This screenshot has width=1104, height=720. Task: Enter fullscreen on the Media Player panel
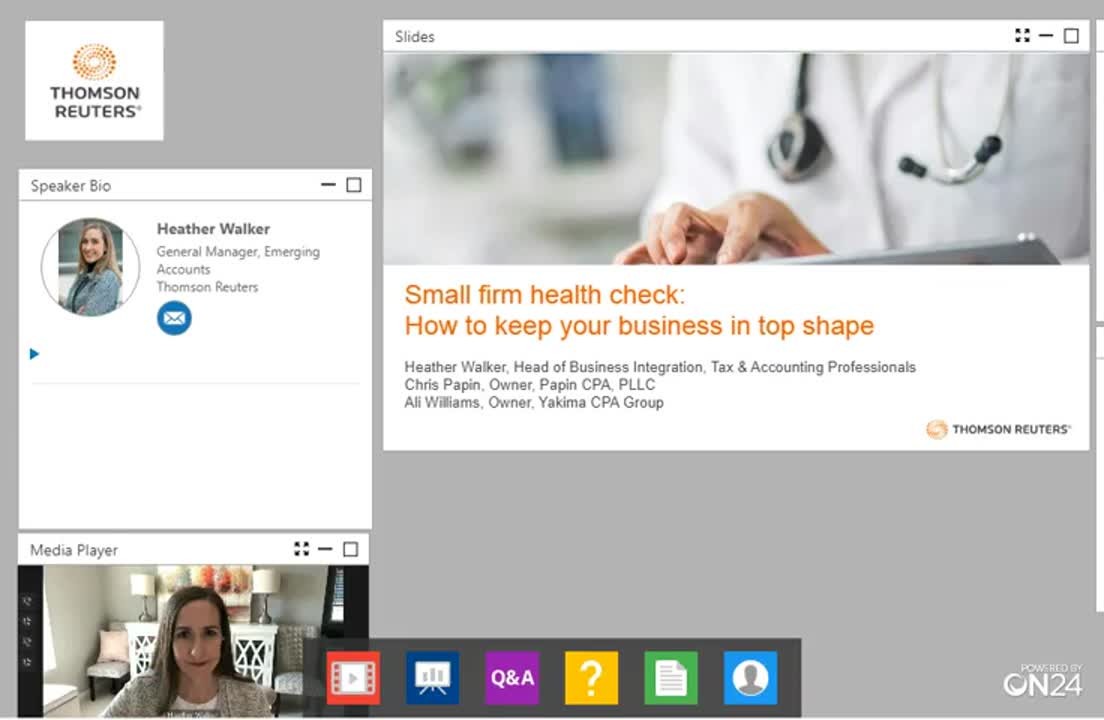pos(301,549)
